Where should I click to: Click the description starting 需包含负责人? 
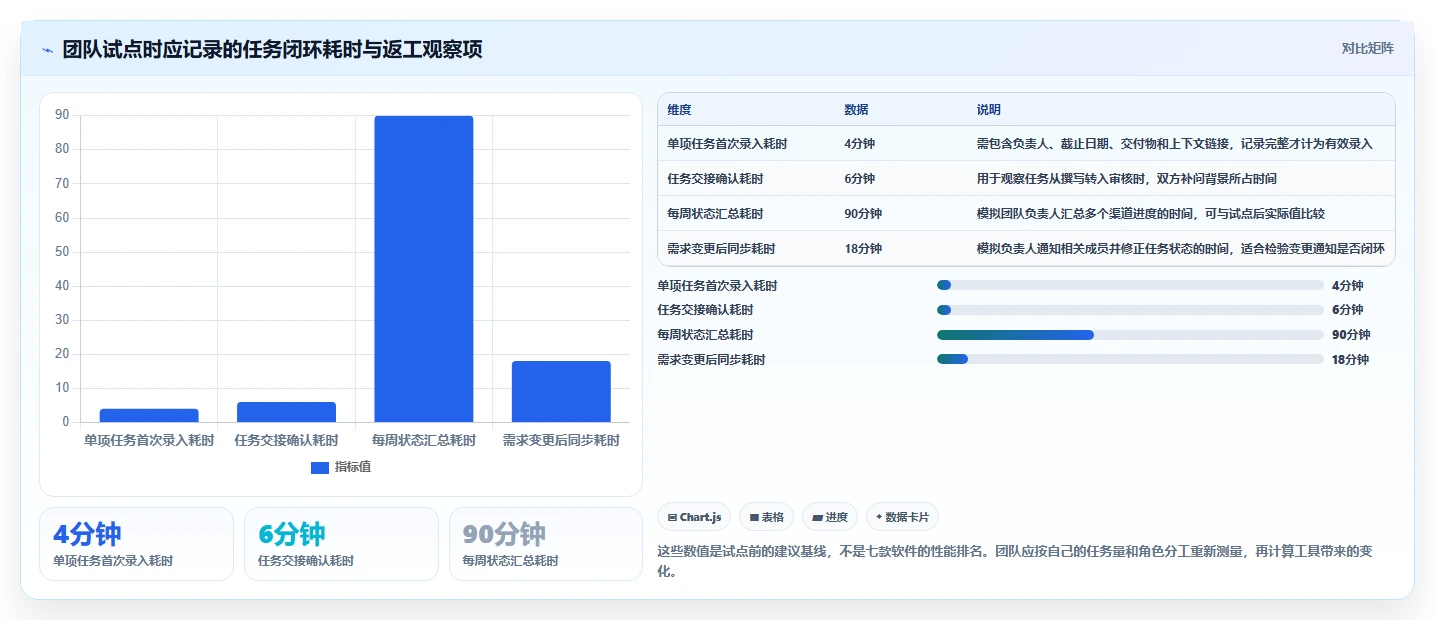pyautogui.click(x=1174, y=144)
